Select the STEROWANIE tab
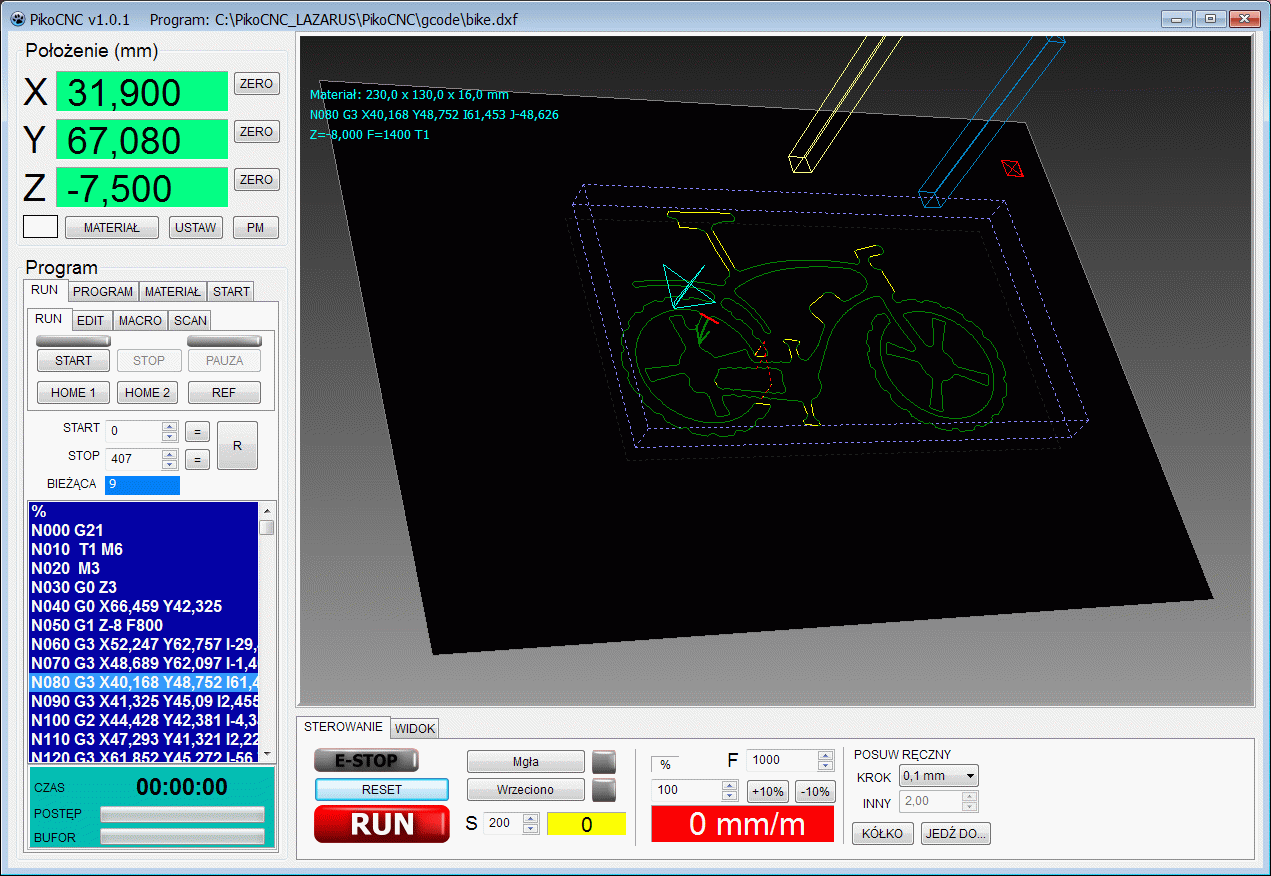Screen dimensions: 1271x876 coord(344,727)
